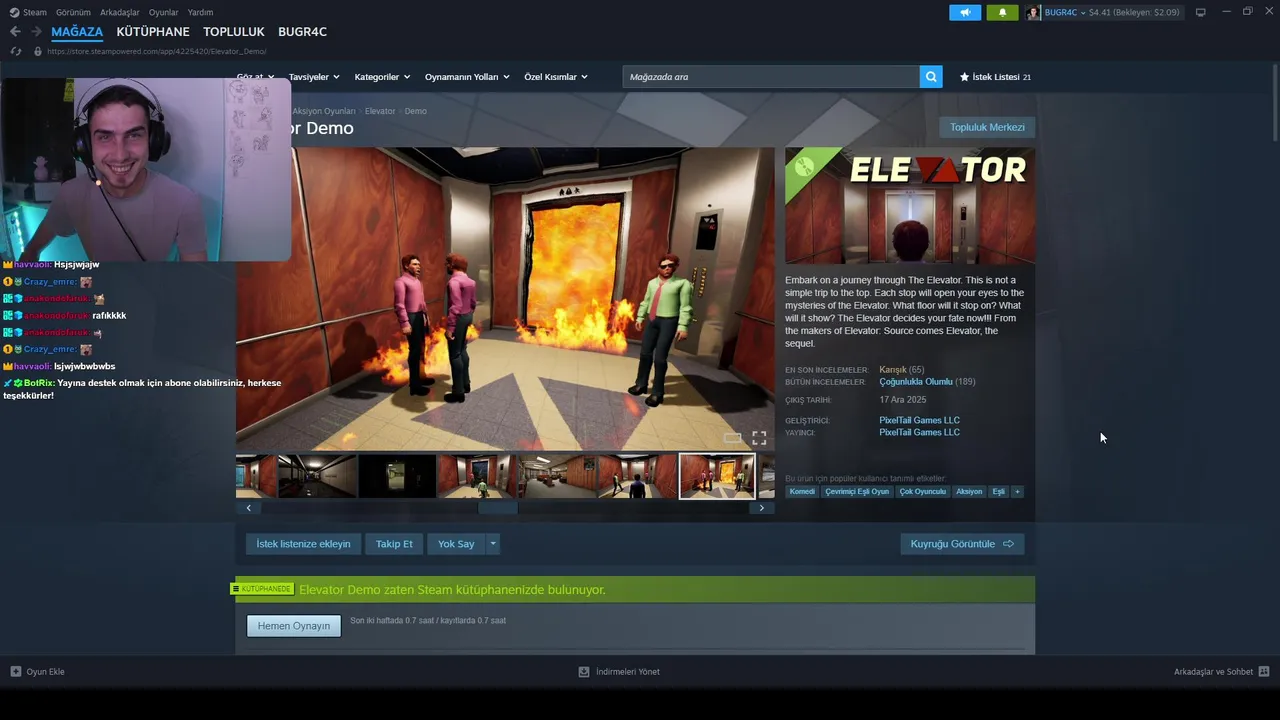This screenshot has width=1280, height=720.
Task: Click the Elevator breadcrumb link
Action: pos(380,111)
